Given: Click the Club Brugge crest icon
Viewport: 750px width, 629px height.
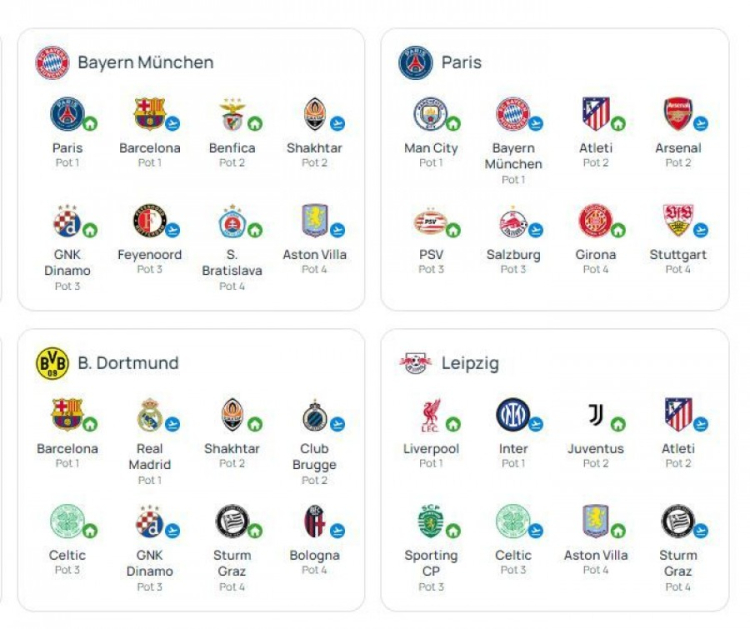Looking at the screenshot, I should point(314,415).
